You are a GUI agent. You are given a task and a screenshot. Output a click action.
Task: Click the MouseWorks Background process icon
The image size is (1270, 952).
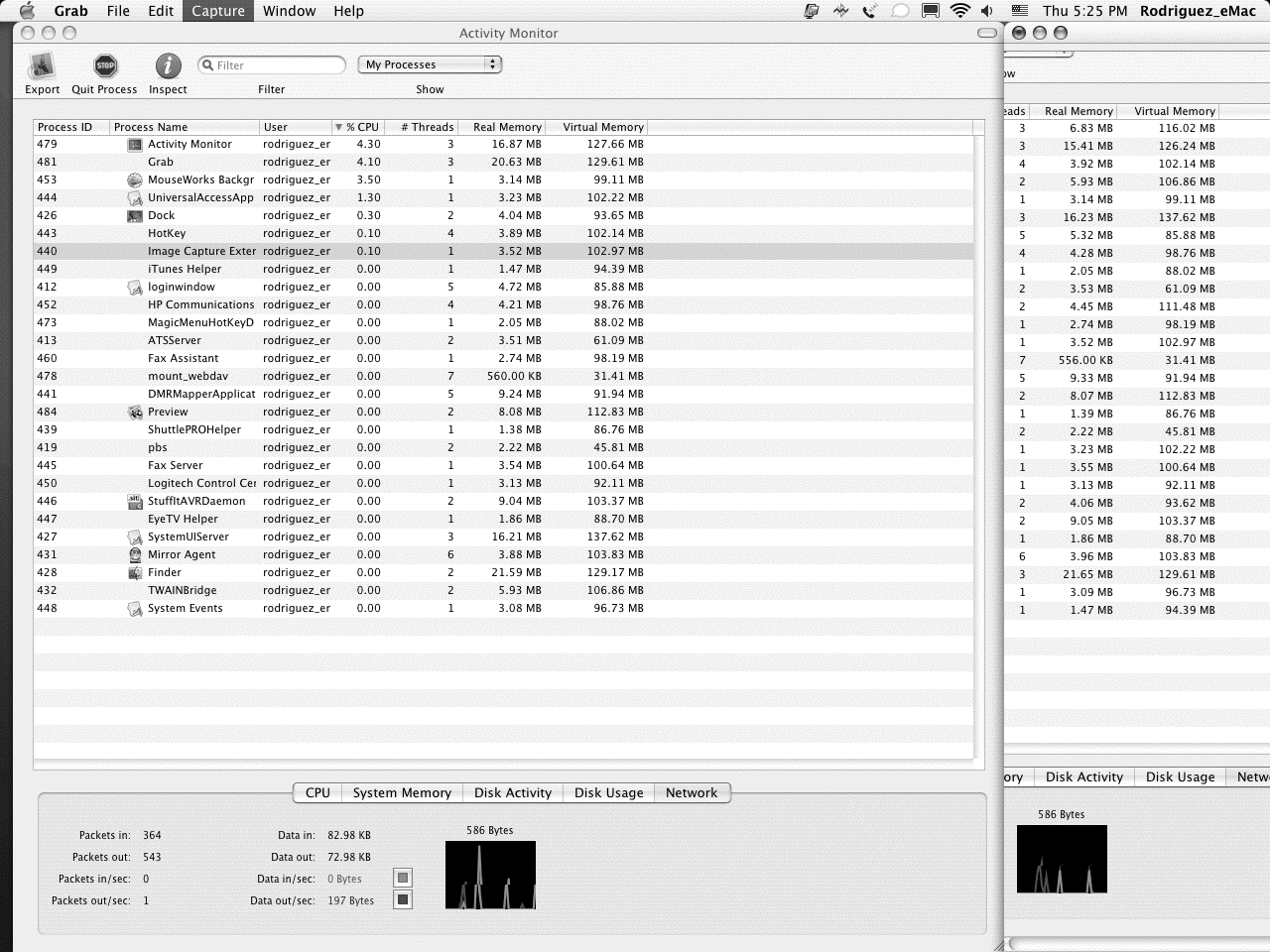point(135,180)
